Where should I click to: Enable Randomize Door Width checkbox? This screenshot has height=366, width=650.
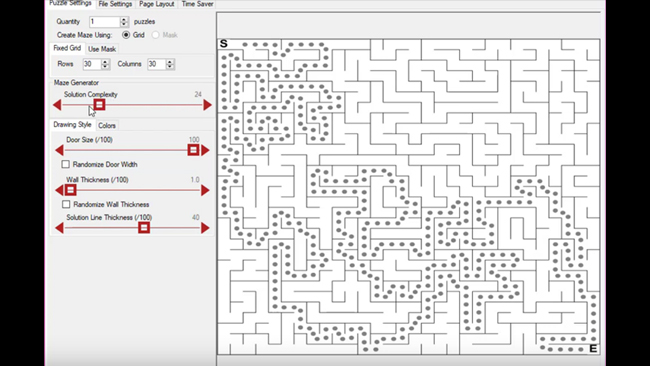(65, 165)
